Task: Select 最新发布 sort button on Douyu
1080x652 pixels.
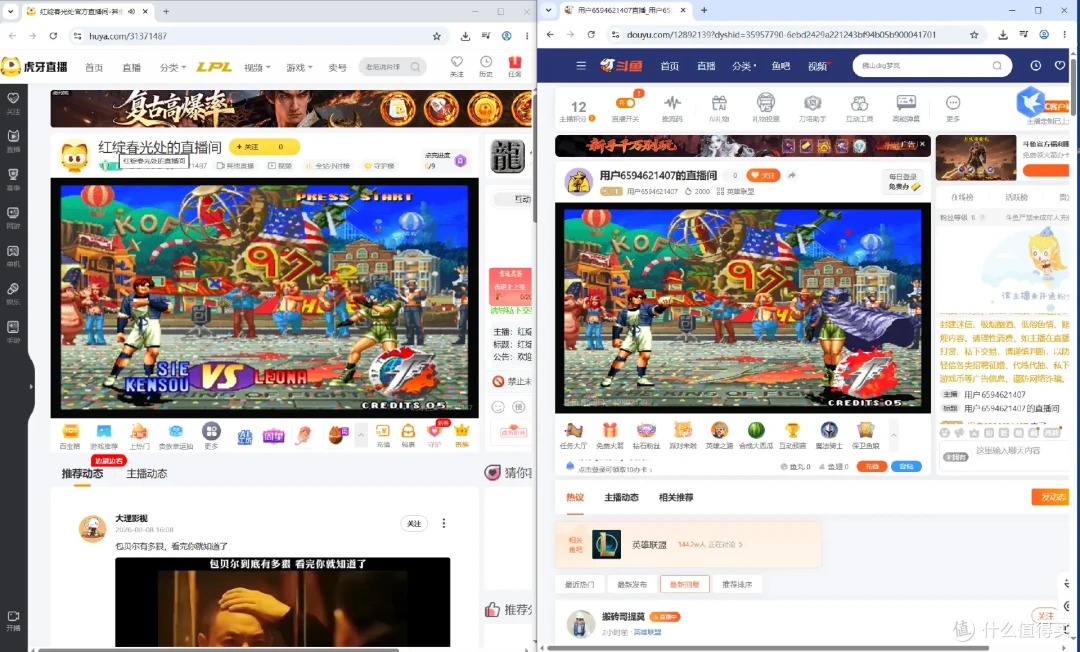Action: point(632,584)
